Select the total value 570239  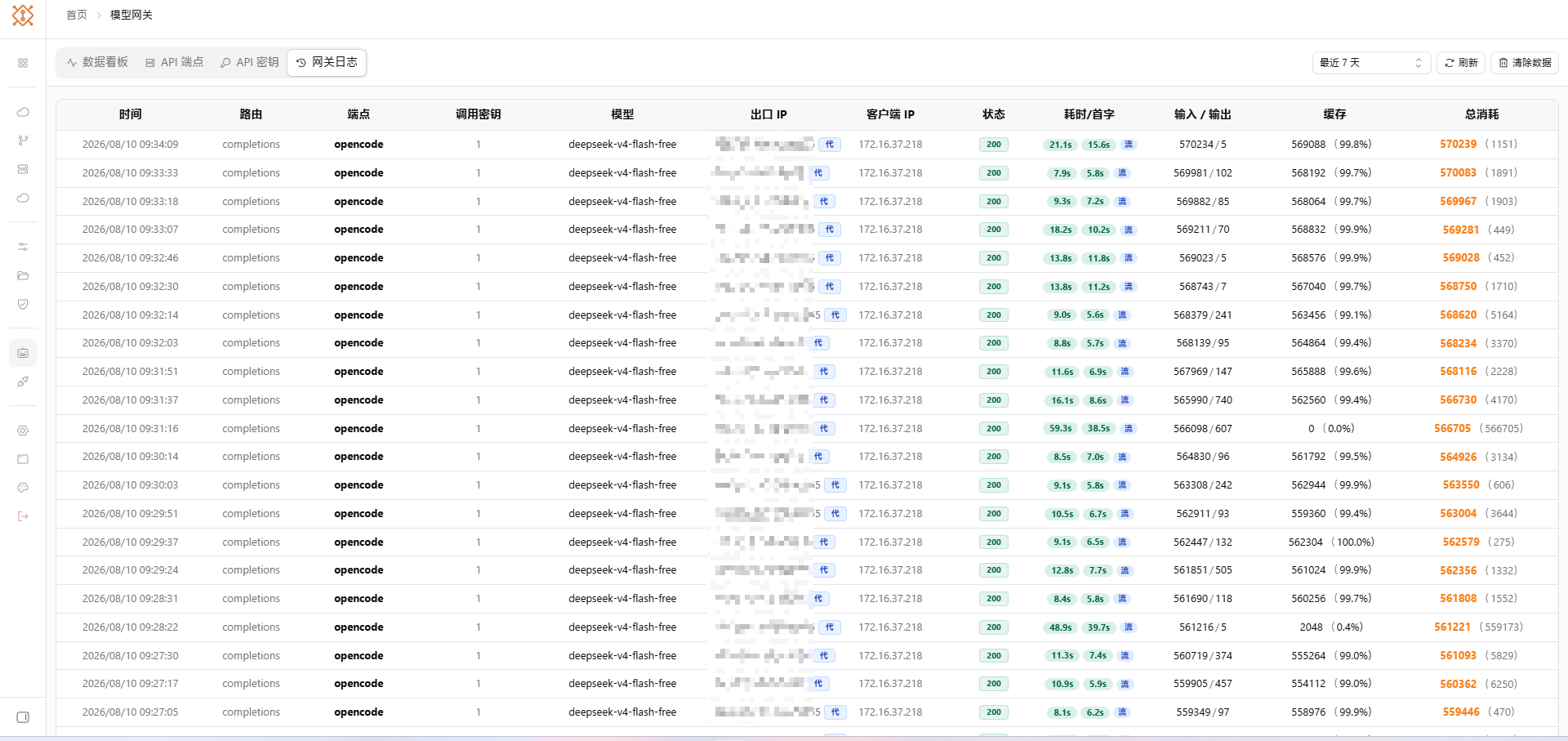tap(1458, 145)
